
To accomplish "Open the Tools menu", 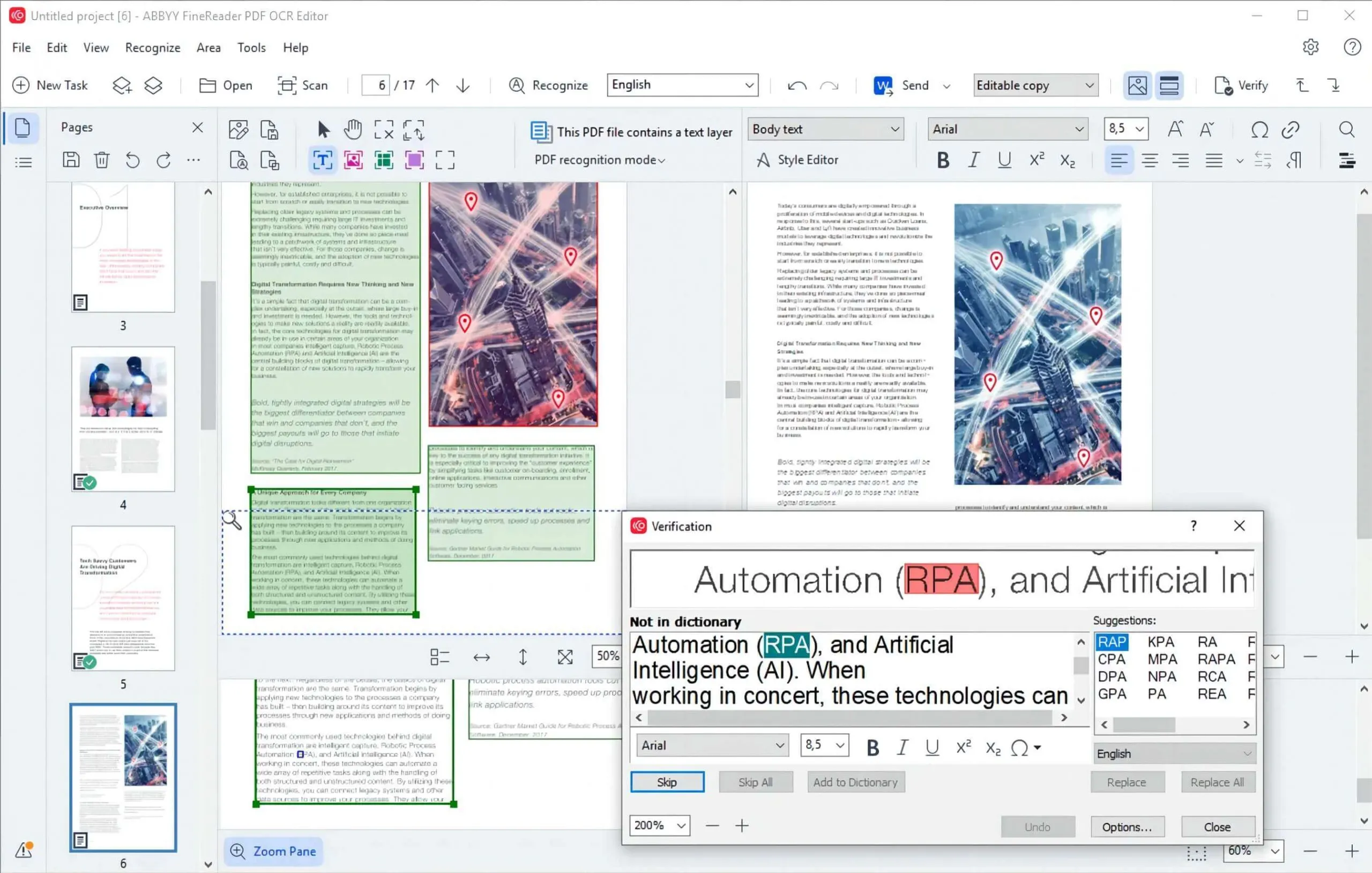I will (x=251, y=47).
